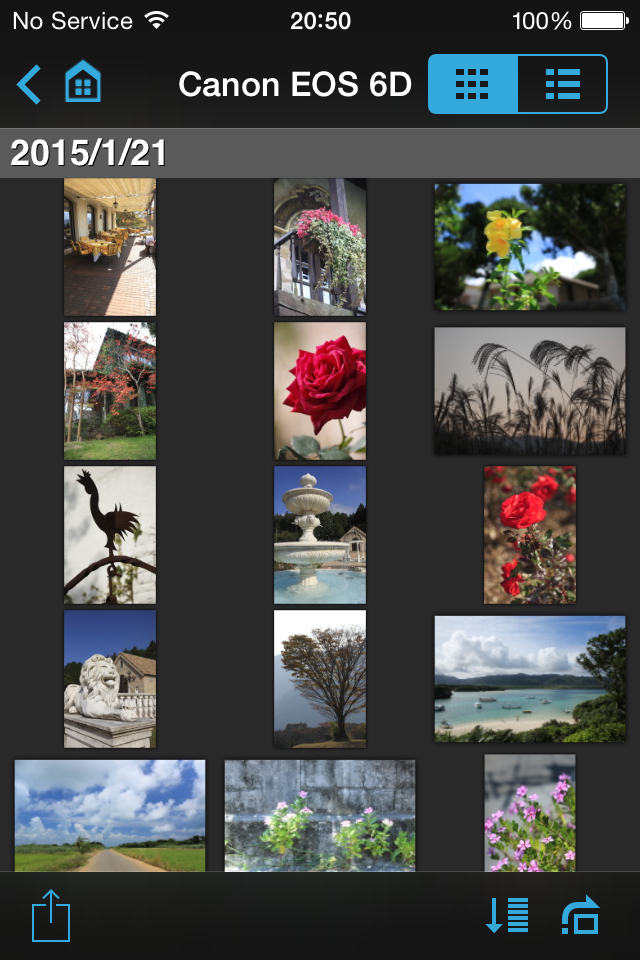The width and height of the screenshot is (640, 960).
Task: Open the sort order icon
Action: click(506, 916)
